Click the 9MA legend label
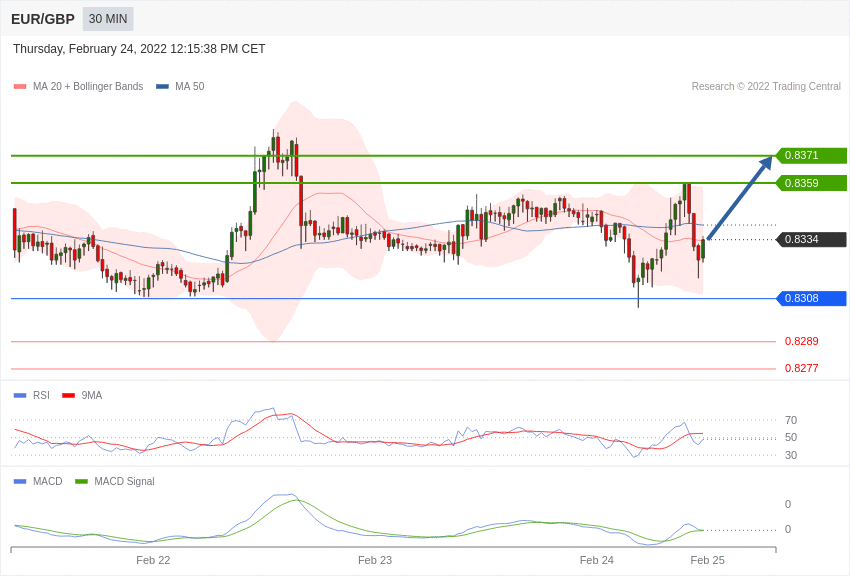Image resolution: width=850 pixels, height=576 pixels. tap(92, 396)
